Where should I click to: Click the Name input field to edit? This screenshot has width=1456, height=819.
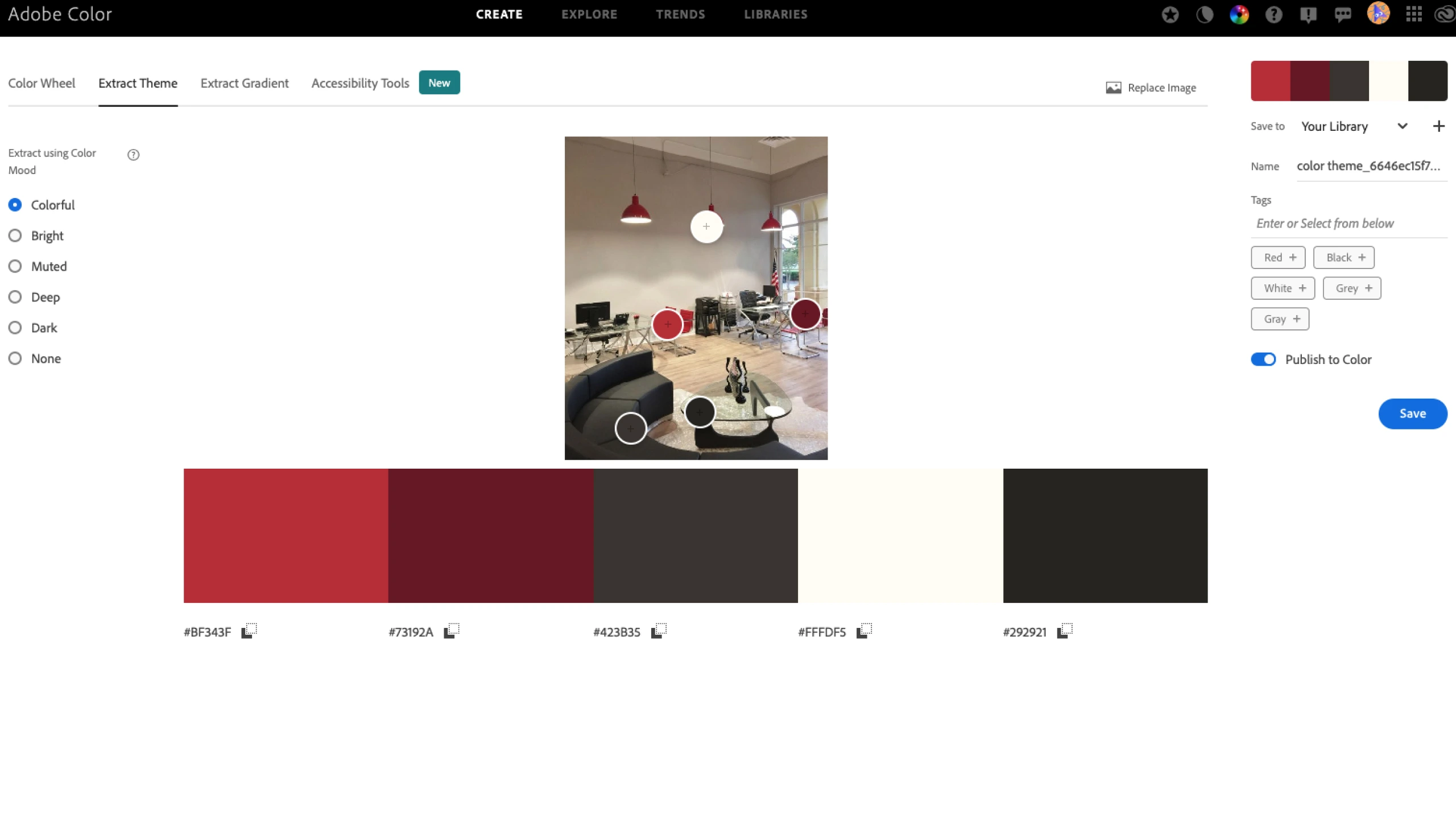pyautogui.click(x=1370, y=165)
